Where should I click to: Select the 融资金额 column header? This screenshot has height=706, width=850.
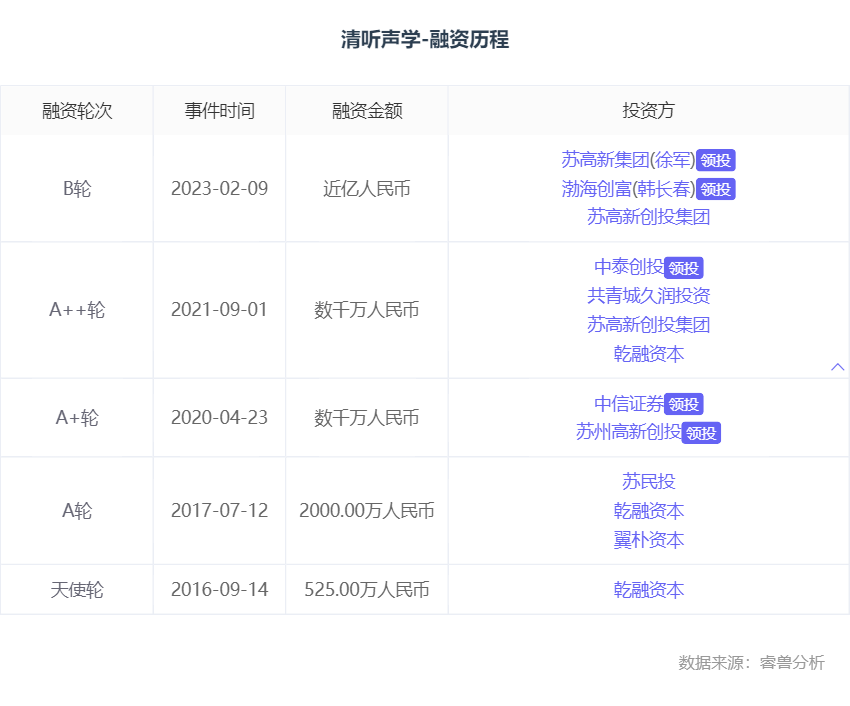(x=367, y=111)
